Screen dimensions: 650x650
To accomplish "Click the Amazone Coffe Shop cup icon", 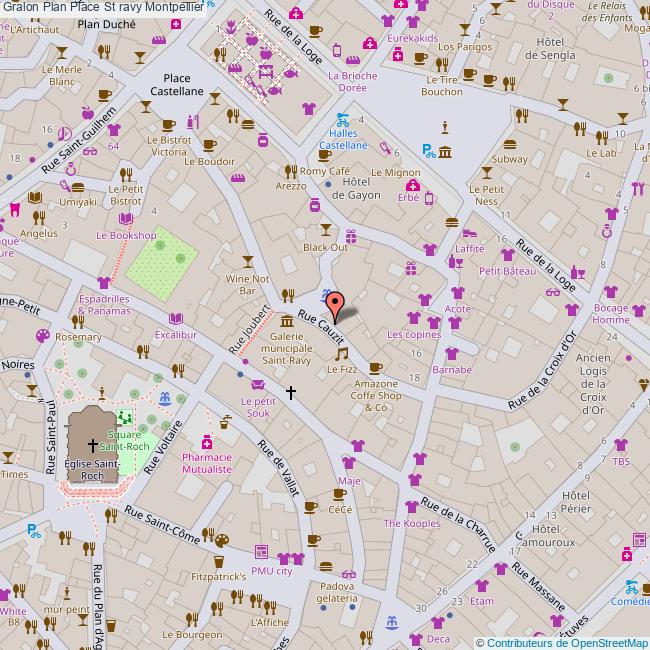I will (x=376, y=367).
